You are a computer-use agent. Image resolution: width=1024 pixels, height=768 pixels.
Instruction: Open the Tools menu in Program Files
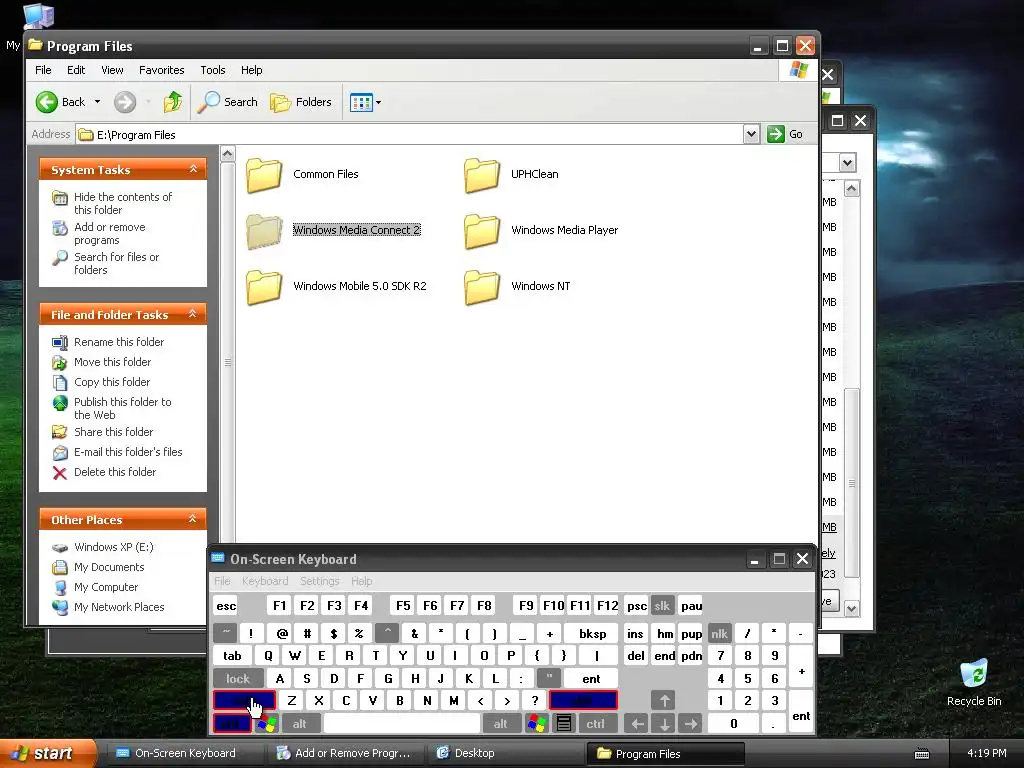point(212,70)
